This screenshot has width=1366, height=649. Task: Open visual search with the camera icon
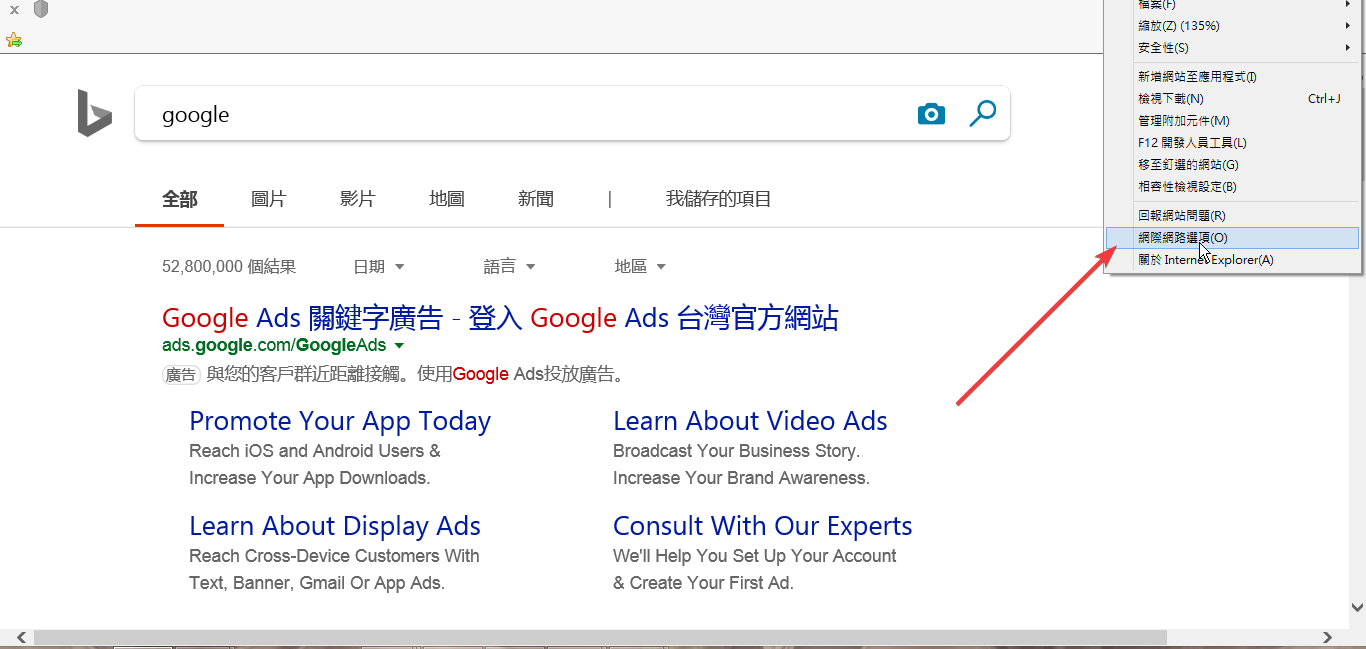(x=931, y=114)
